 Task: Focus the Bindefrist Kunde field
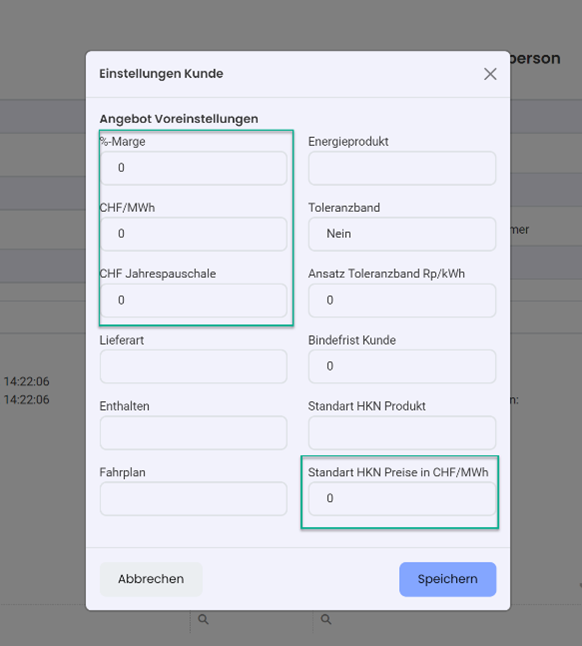click(x=402, y=367)
